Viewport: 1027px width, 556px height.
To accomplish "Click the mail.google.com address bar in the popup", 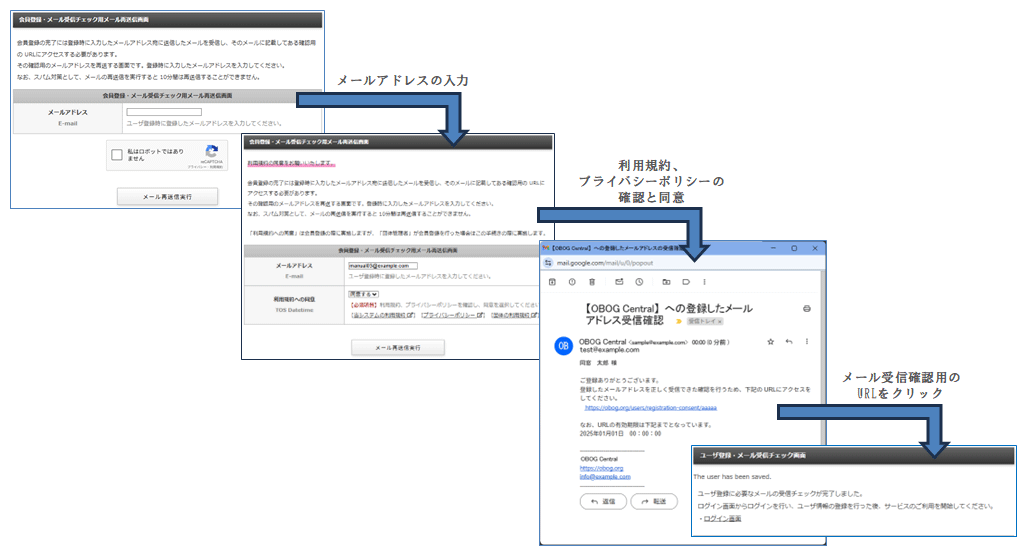I will (681, 263).
